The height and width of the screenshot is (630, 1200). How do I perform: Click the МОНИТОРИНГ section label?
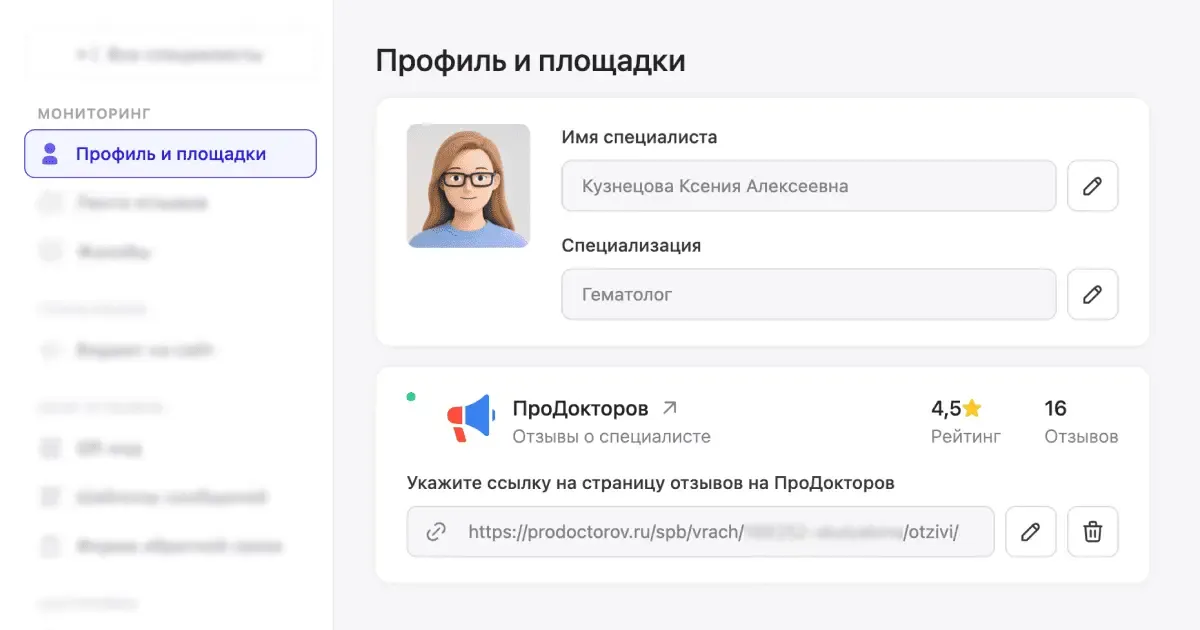coord(94,113)
